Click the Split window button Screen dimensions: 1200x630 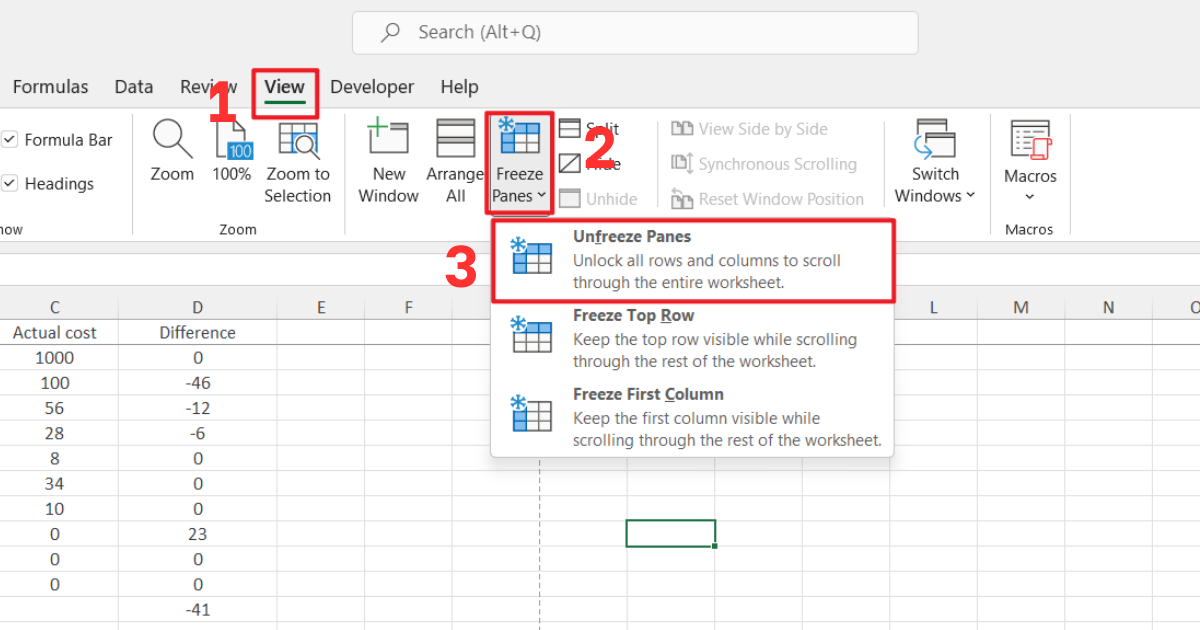point(589,129)
